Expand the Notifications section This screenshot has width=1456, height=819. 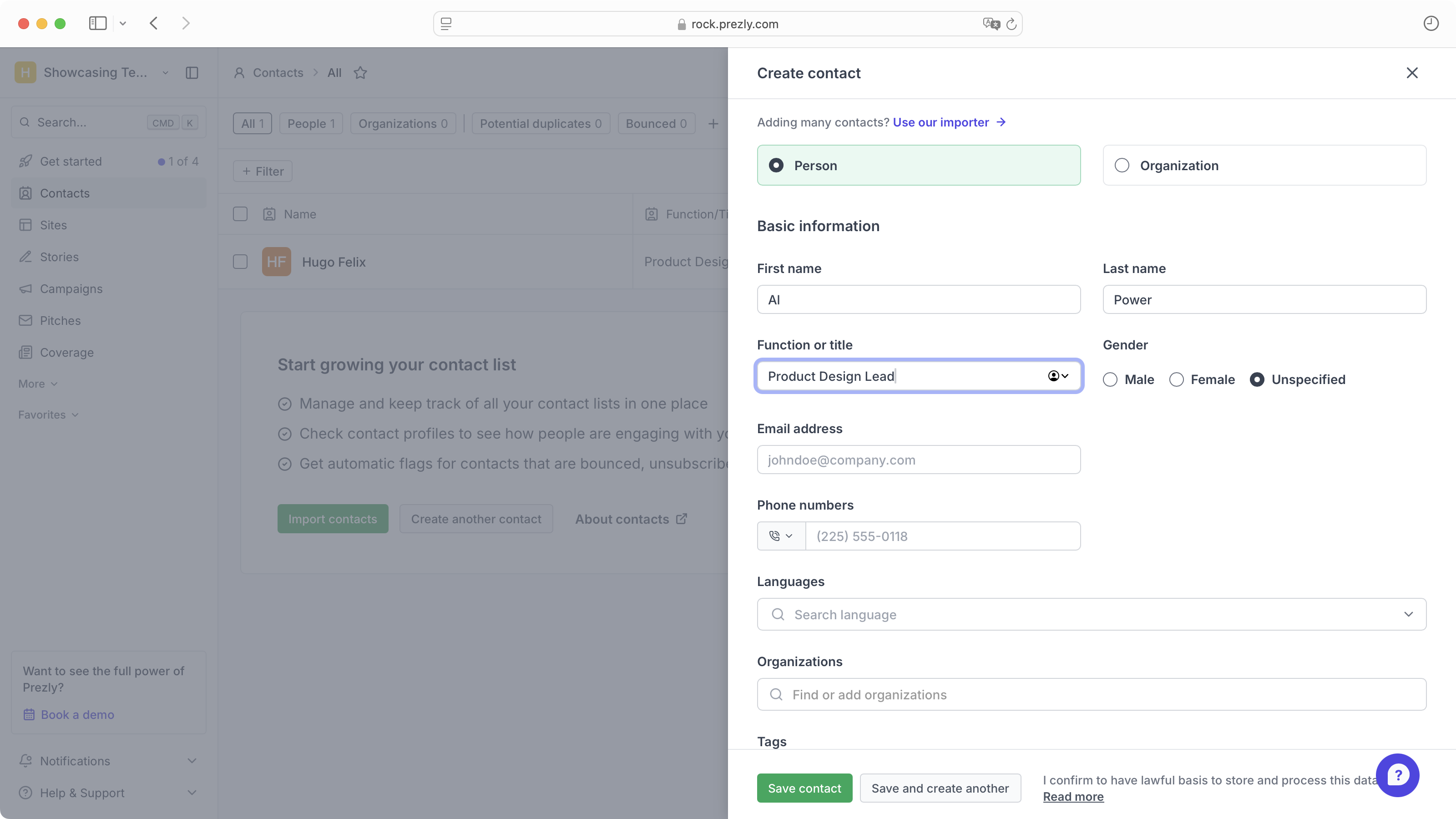pyautogui.click(x=192, y=761)
